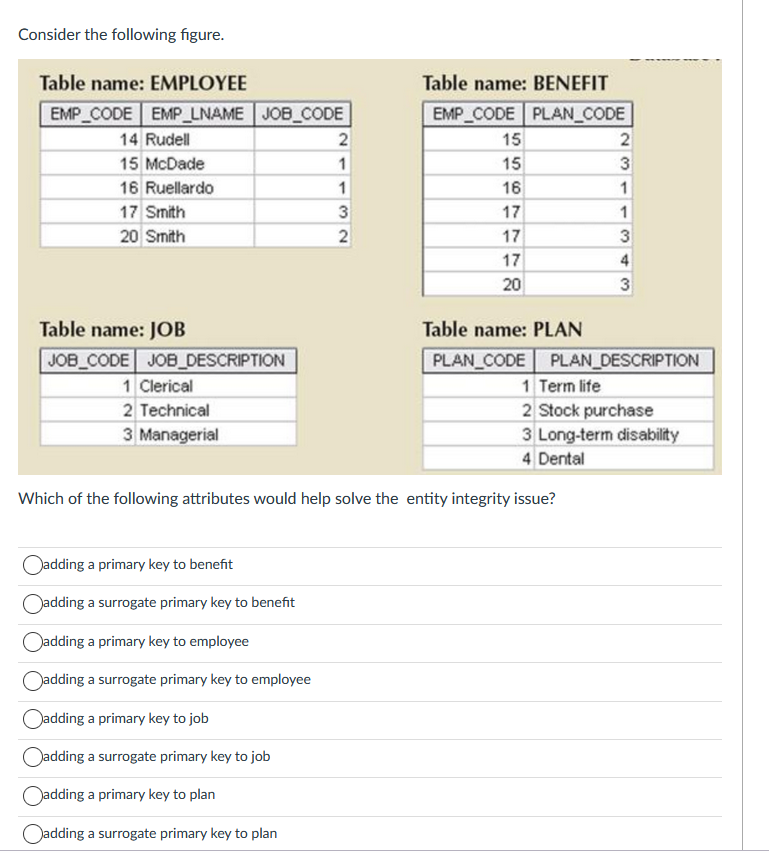This screenshot has height=853, width=769.
Task: Select 'adding a surrogate primary key to job'
Action: (31, 756)
